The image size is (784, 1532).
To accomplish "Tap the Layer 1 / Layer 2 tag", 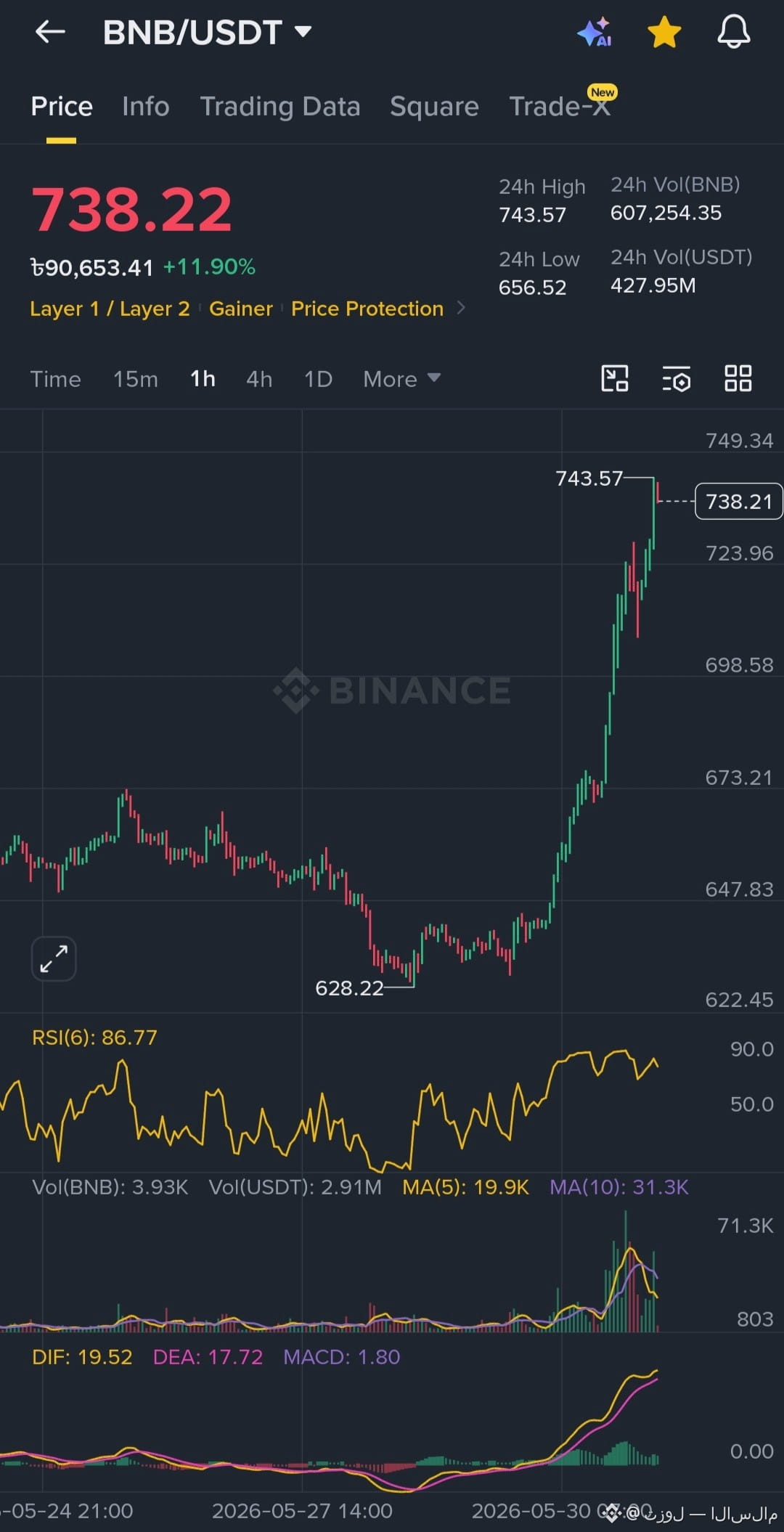I will 110,309.
